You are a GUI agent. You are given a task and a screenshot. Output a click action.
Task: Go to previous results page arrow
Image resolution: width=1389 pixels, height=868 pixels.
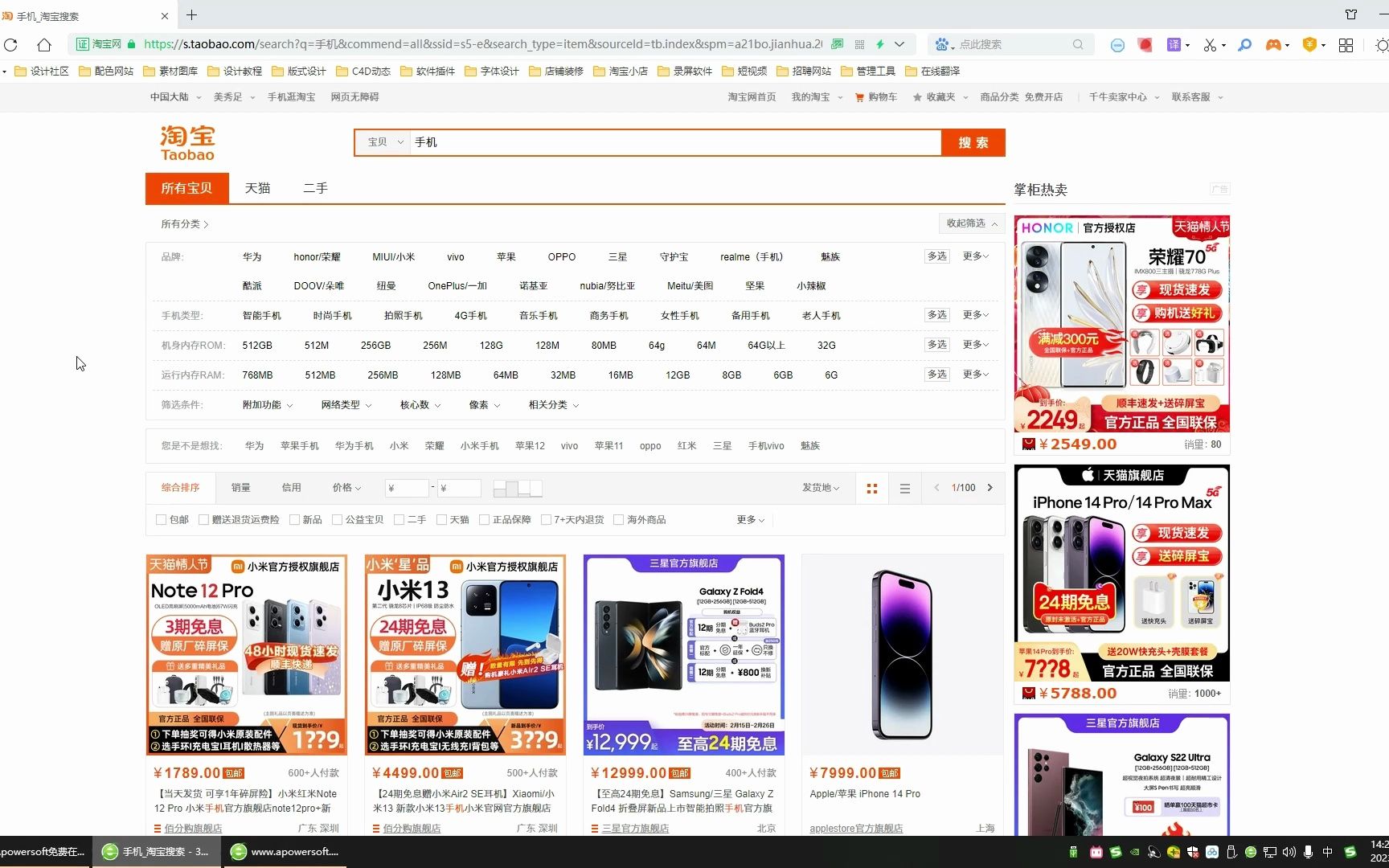click(x=936, y=488)
